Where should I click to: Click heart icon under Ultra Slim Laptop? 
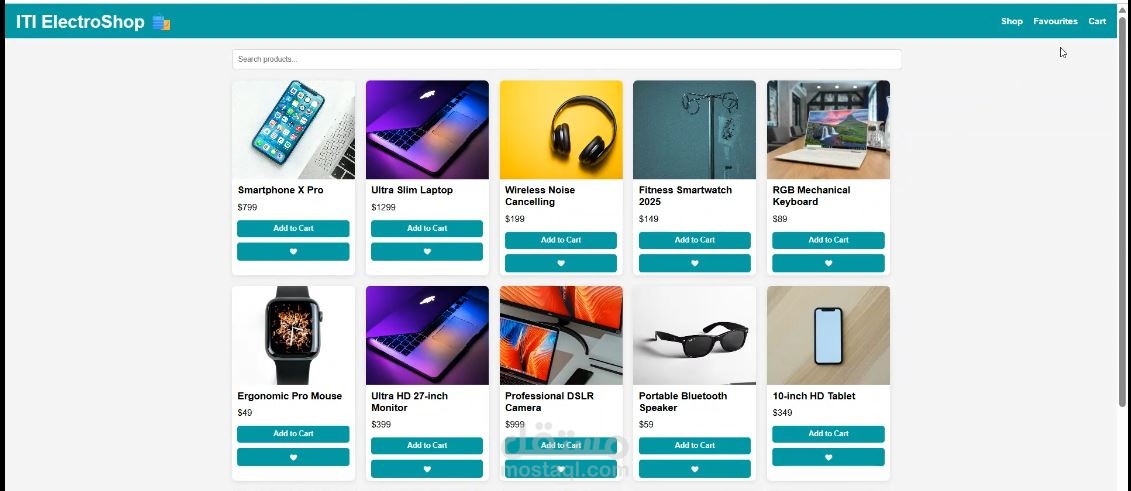point(427,252)
